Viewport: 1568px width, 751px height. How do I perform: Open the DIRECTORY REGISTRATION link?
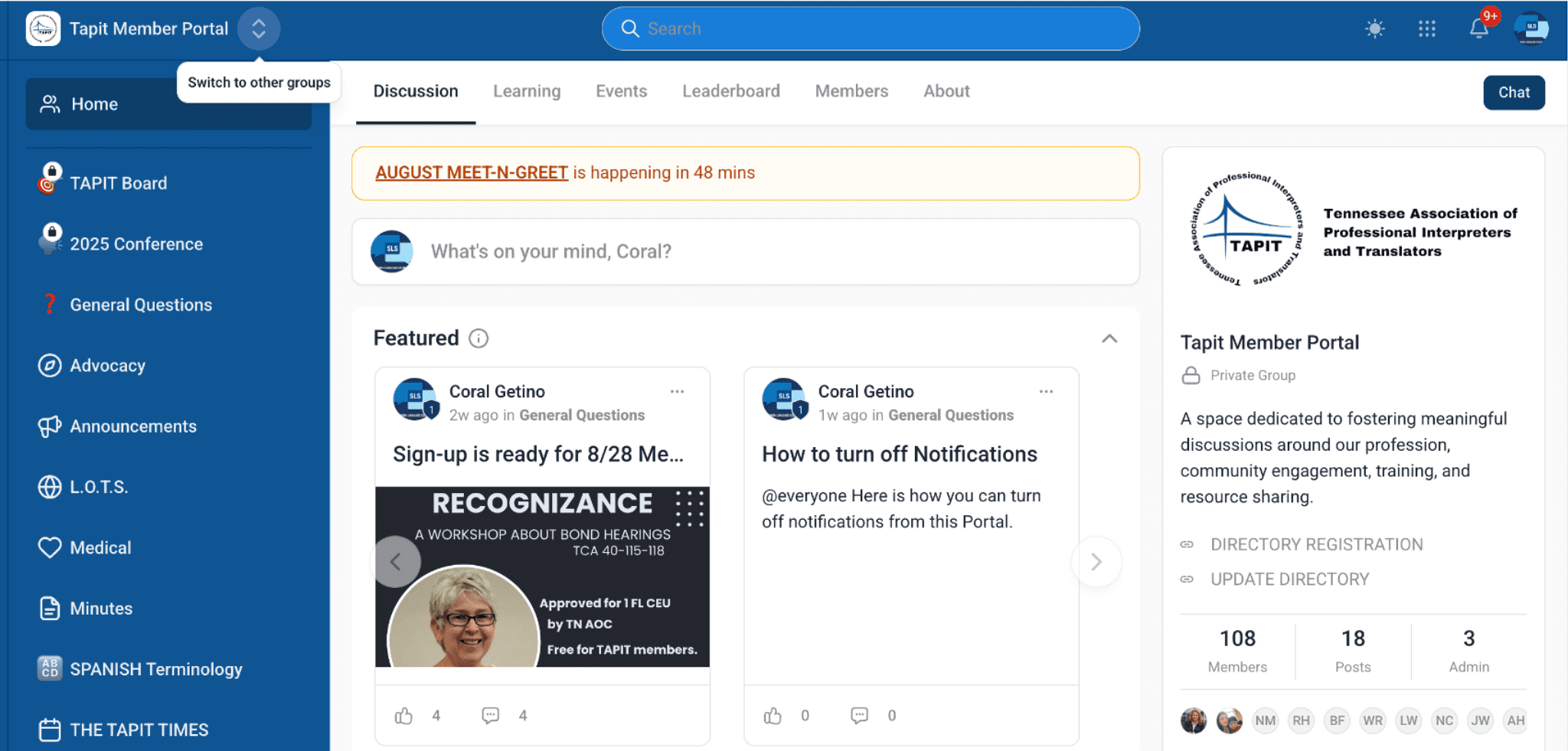(1316, 544)
